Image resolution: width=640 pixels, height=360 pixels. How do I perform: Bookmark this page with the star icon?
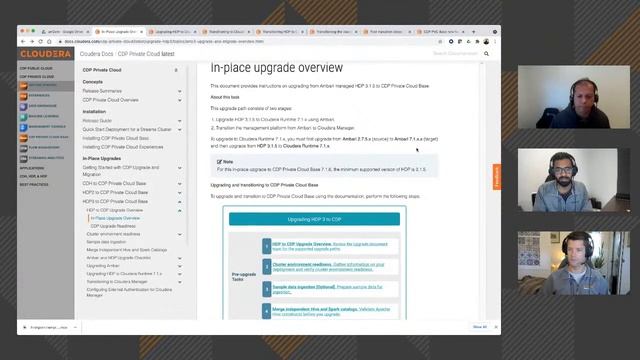(440, 42)
